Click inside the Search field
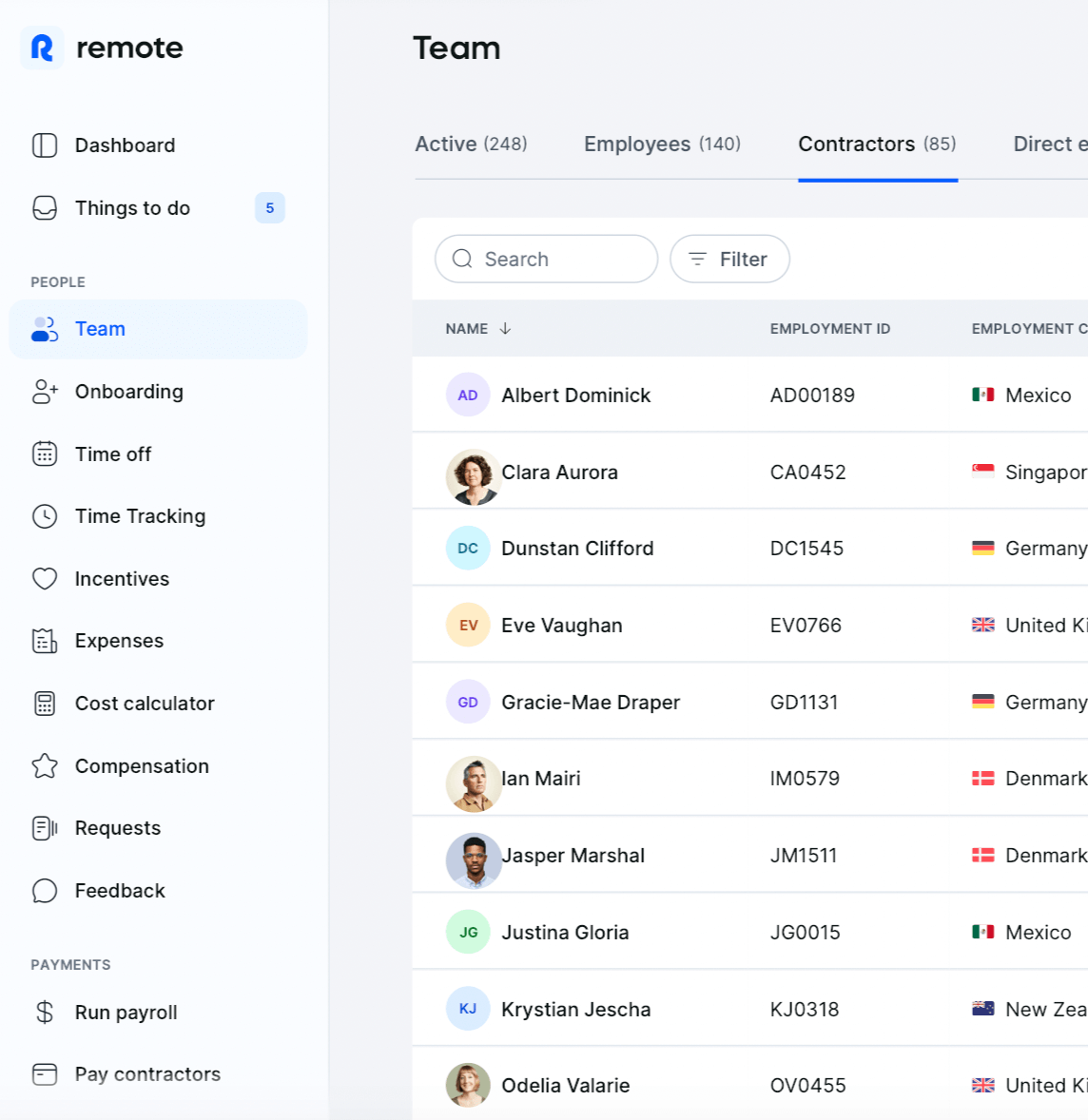This screenshot has height=1120, width=1088. 546,259
